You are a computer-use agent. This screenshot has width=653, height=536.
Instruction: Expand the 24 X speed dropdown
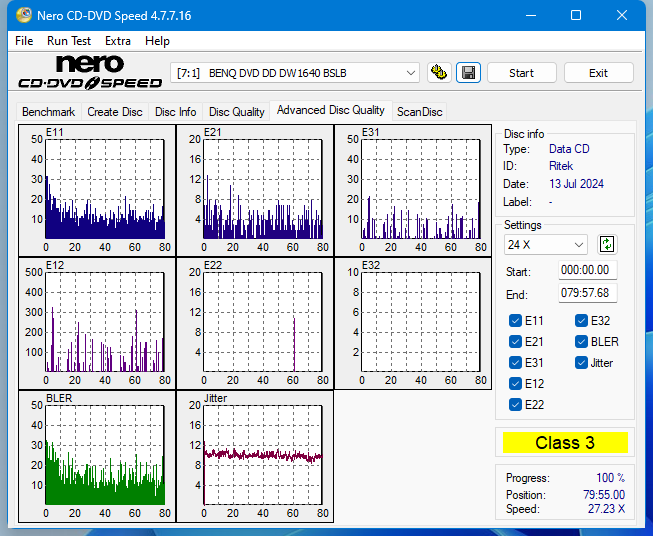[546, 244]
